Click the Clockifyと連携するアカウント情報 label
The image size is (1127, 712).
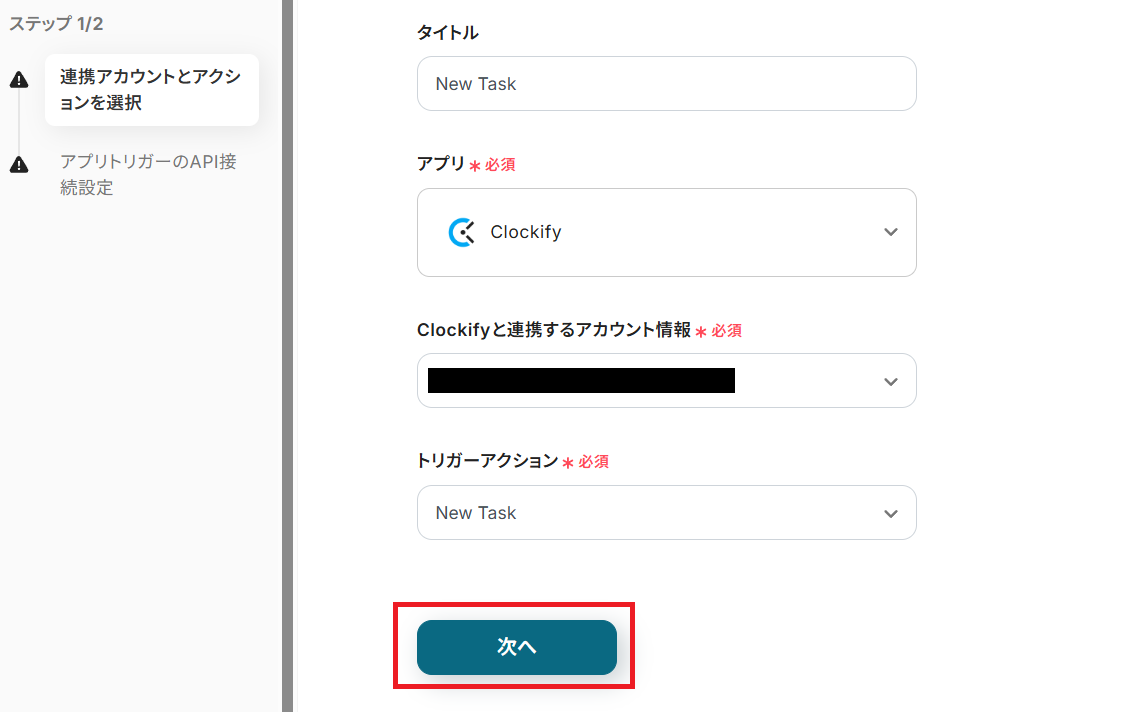pos(553,330)
